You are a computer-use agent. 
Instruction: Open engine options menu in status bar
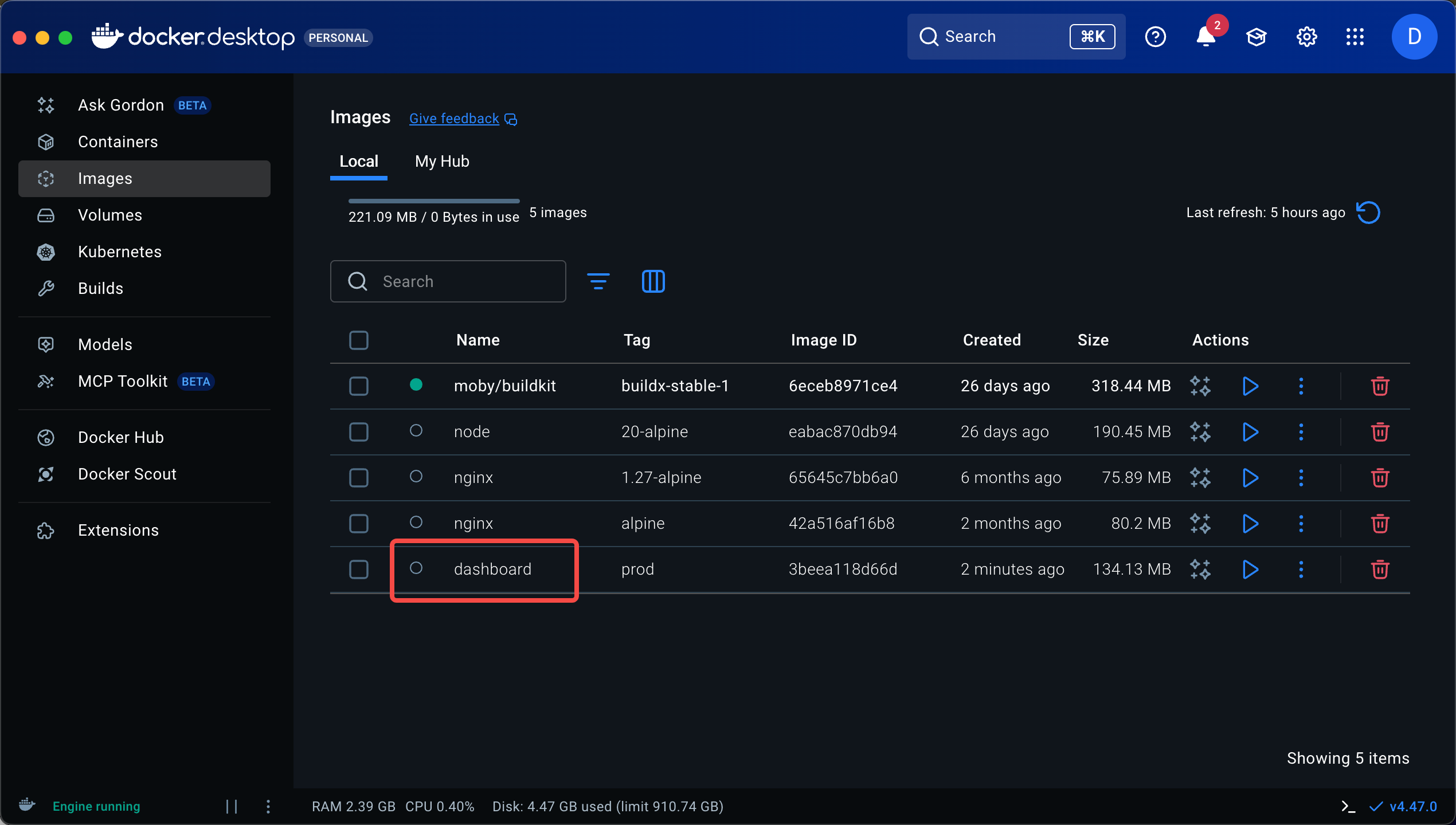(268, 807)
